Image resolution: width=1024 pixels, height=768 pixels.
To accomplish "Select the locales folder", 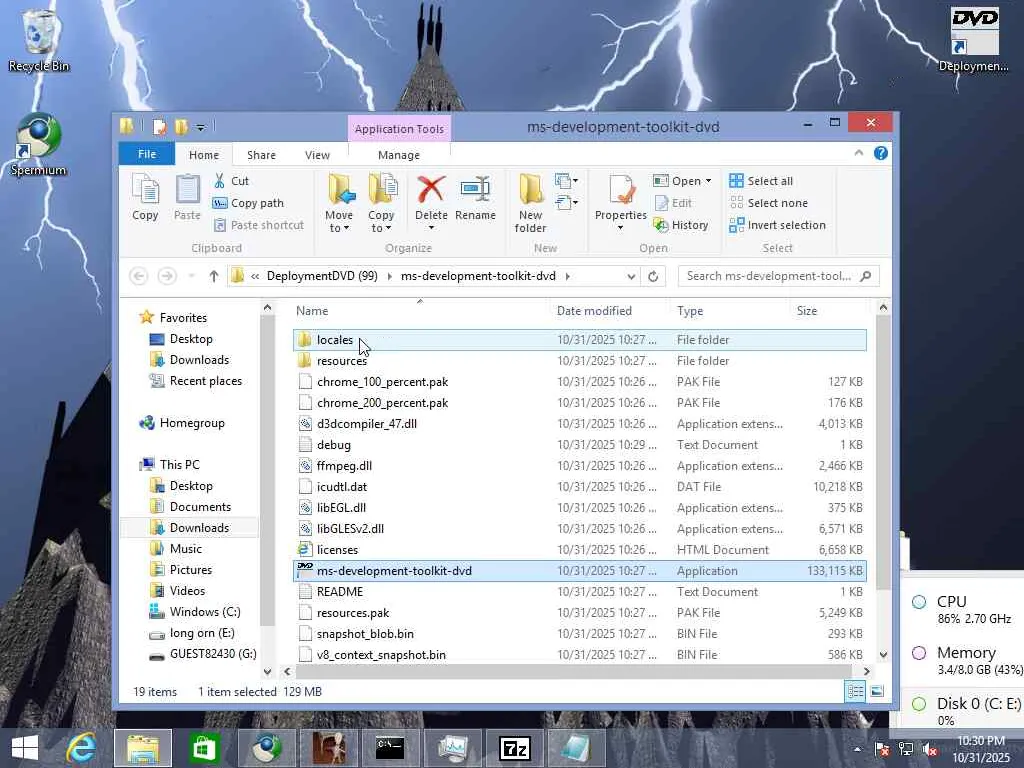I will pos(579,340).
